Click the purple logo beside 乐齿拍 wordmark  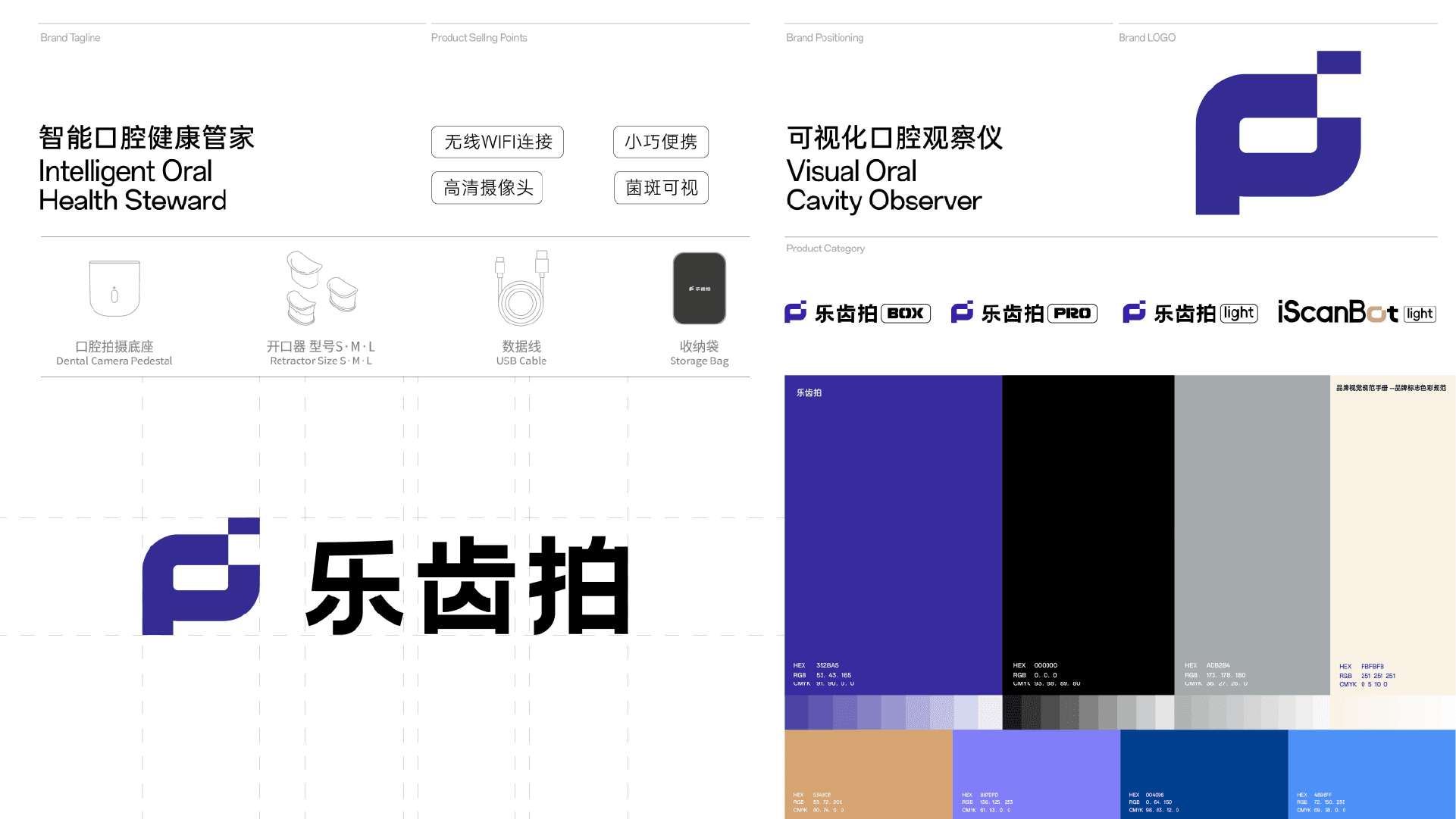201,577
